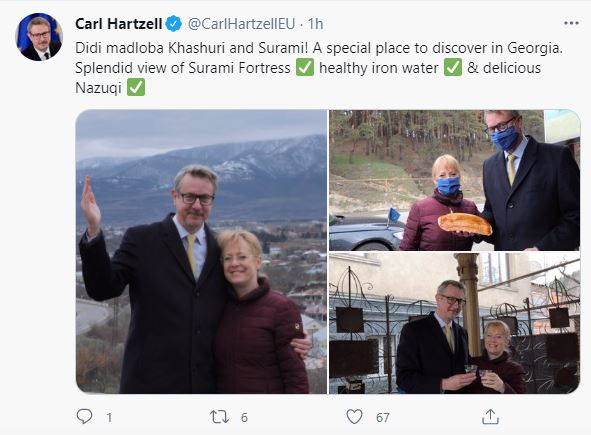Click the check mark emoji after iron water
This screenshot has height=435, width=591.
pos(453,68)
